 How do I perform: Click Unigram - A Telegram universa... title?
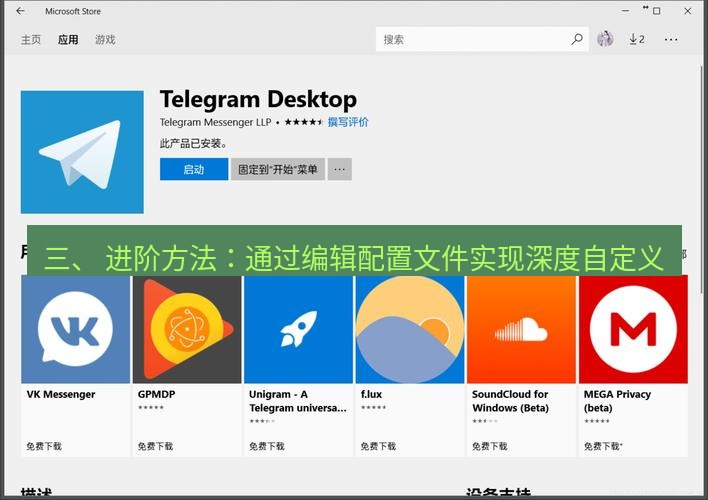click(x=298, y=401)
